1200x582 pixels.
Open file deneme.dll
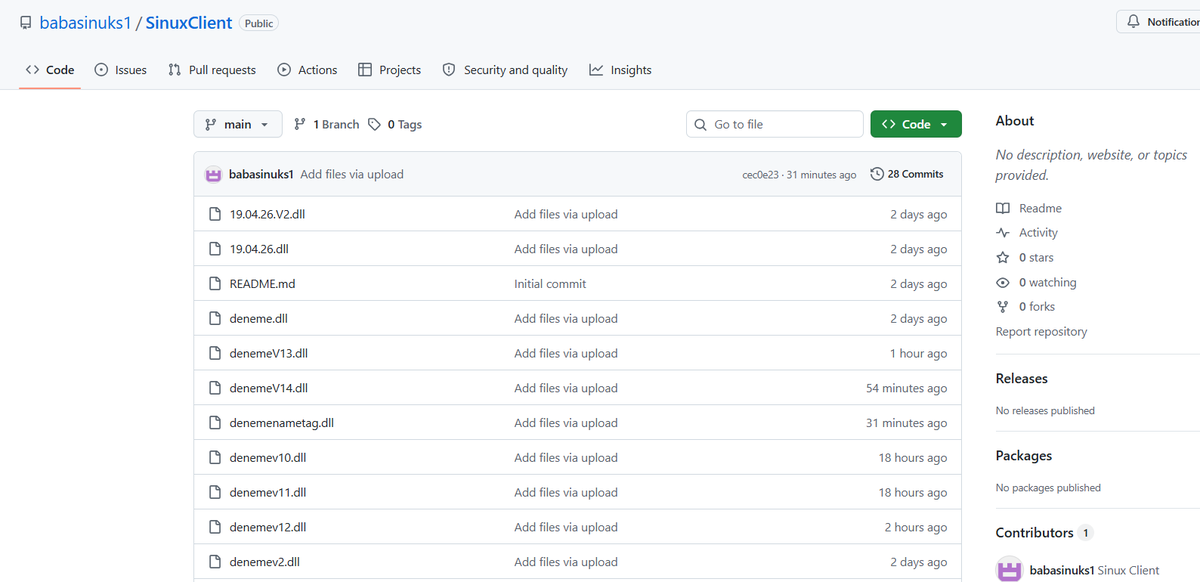click(x=259, y=319)
